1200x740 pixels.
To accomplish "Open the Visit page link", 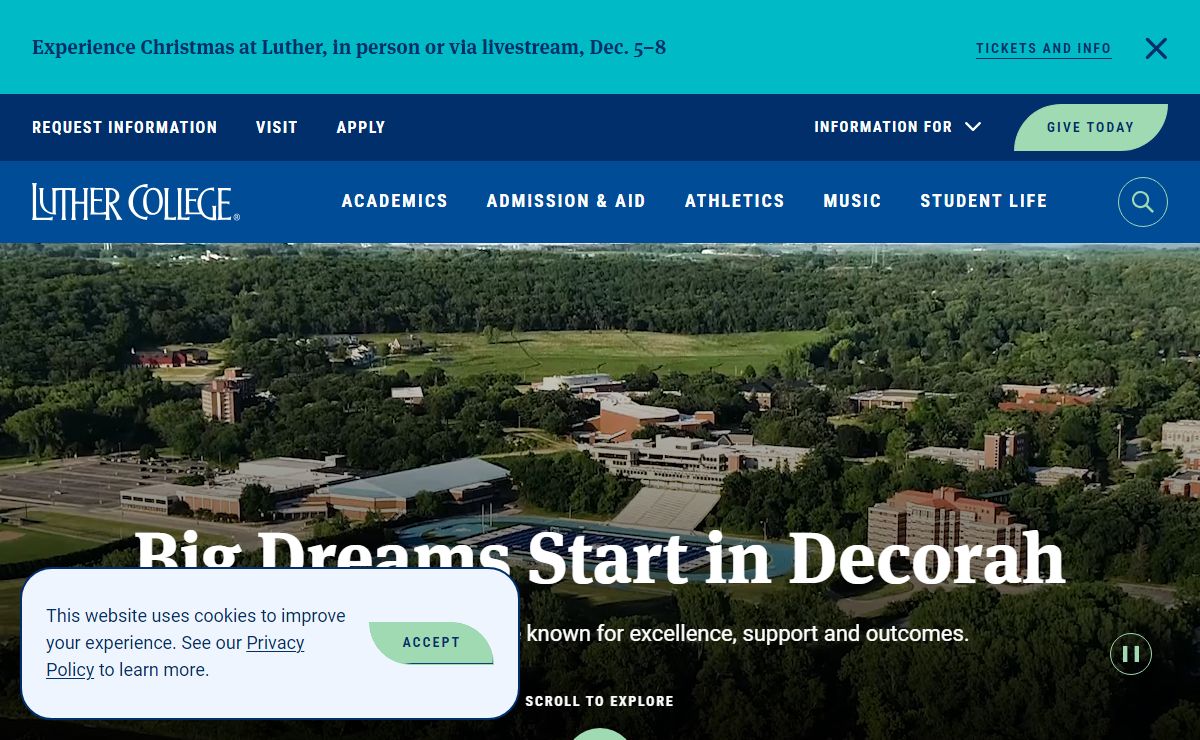I will point(277,127).
